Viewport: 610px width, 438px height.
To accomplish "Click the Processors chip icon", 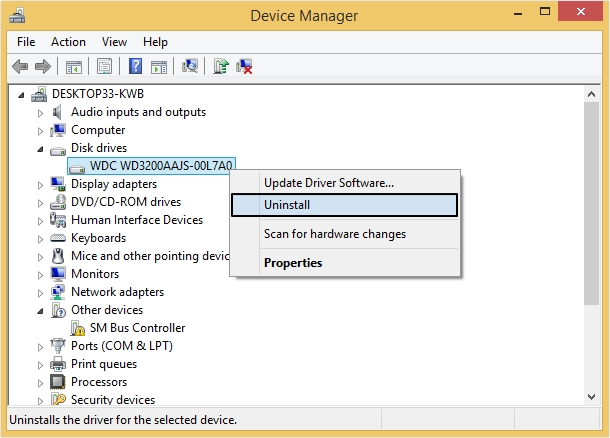I will (58, 382).
